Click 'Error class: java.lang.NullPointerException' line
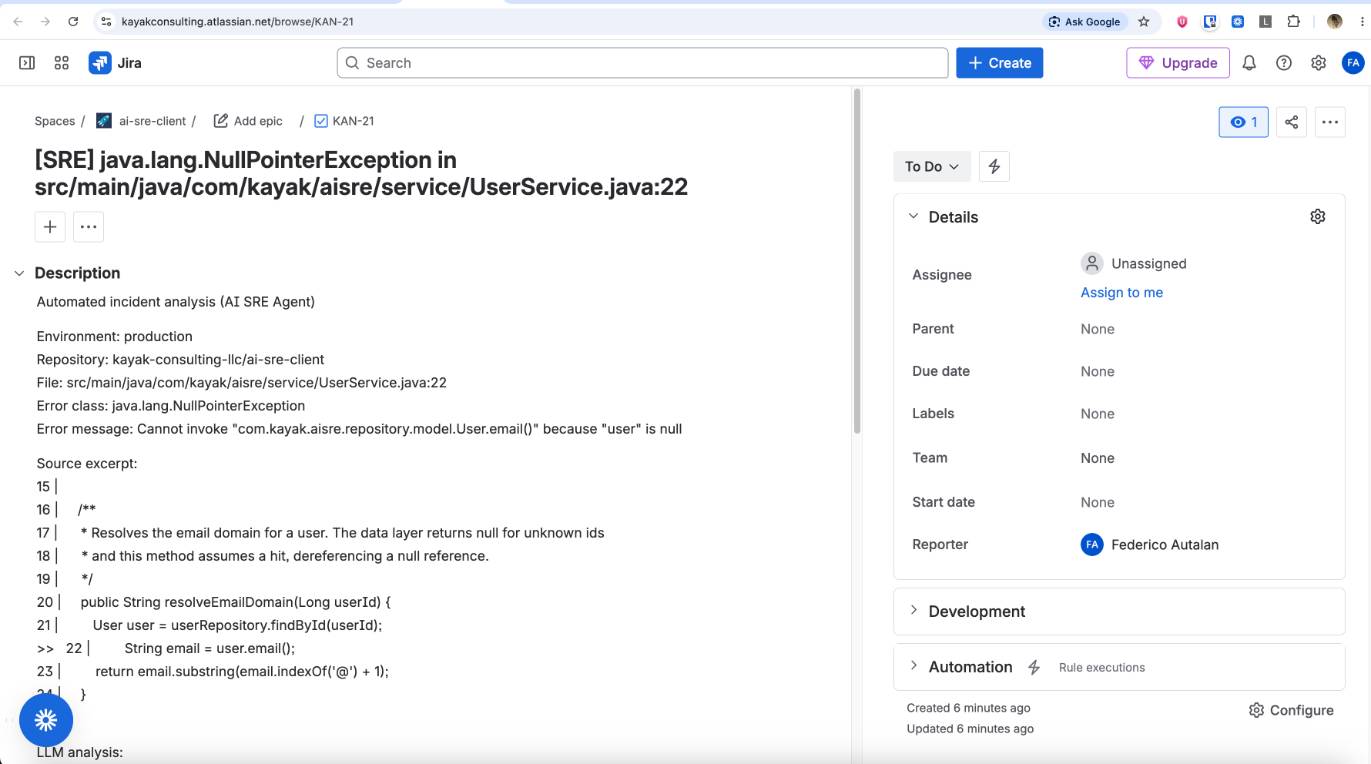Viewport: 1371px width, 764px height. click(x=171, y=406)
